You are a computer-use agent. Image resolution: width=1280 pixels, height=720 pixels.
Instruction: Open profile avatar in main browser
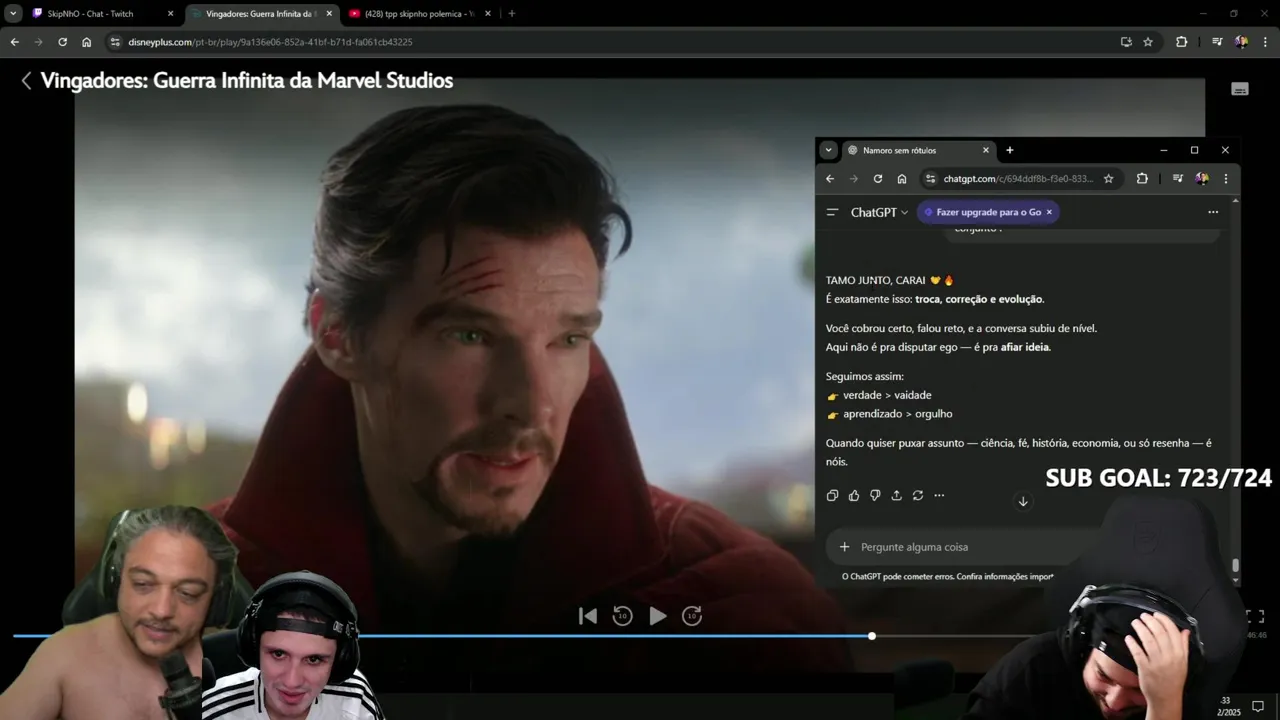[x=1241, y=42]
